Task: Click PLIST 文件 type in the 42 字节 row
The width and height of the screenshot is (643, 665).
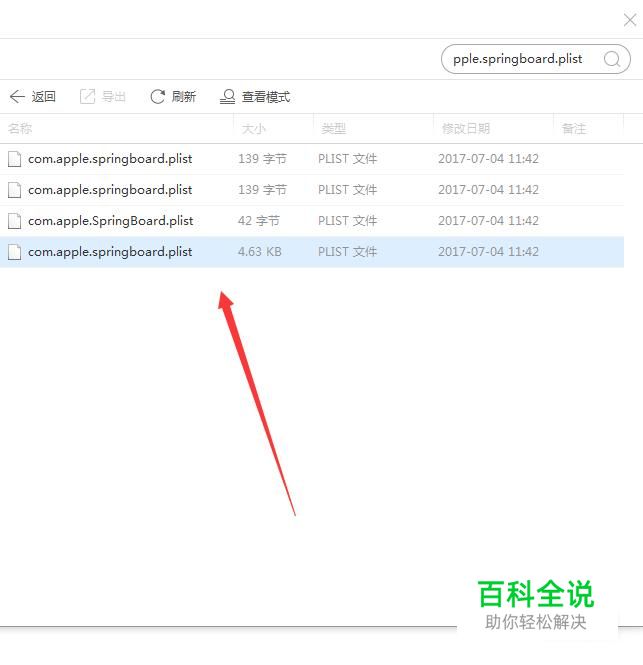Action: pyautogui.click(x=347, y=221)
